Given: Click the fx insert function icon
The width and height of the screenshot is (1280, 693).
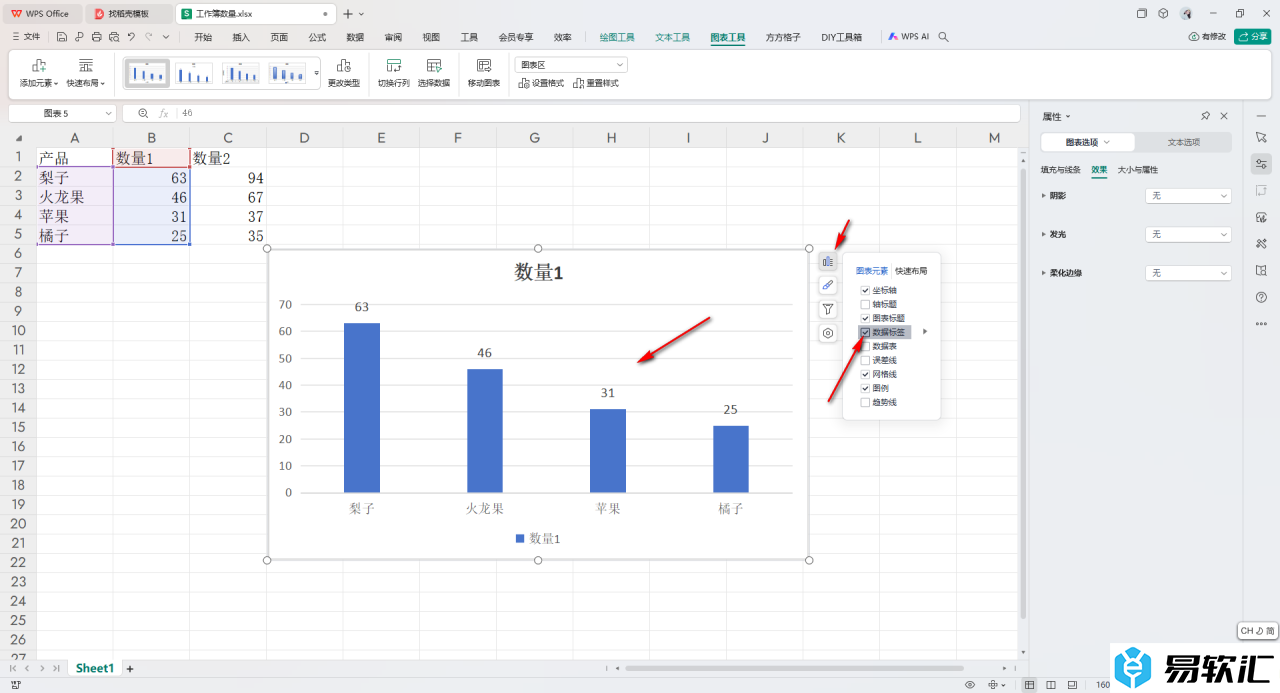Looking at the screenshot, I should click(x=164, y=114).
